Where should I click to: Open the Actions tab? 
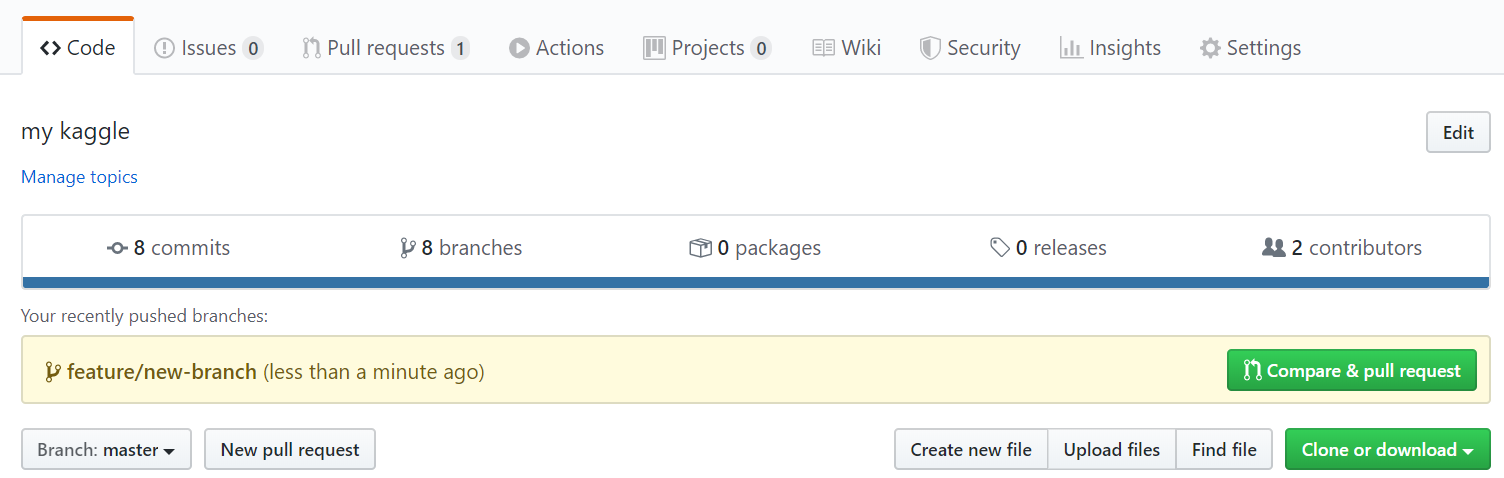tap(556, 48)
